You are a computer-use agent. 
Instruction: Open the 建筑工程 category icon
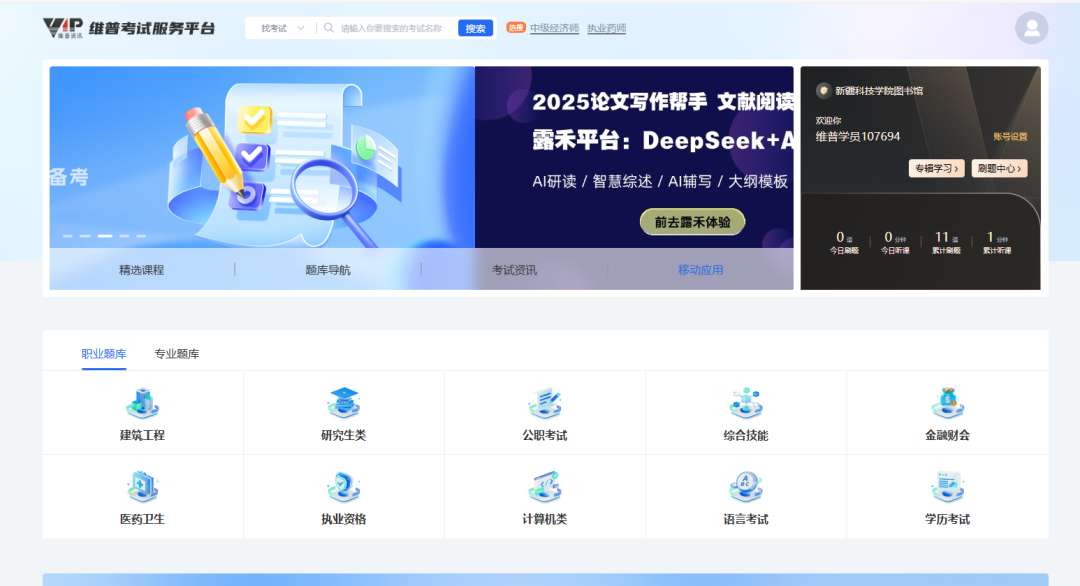tap(142, 403)
